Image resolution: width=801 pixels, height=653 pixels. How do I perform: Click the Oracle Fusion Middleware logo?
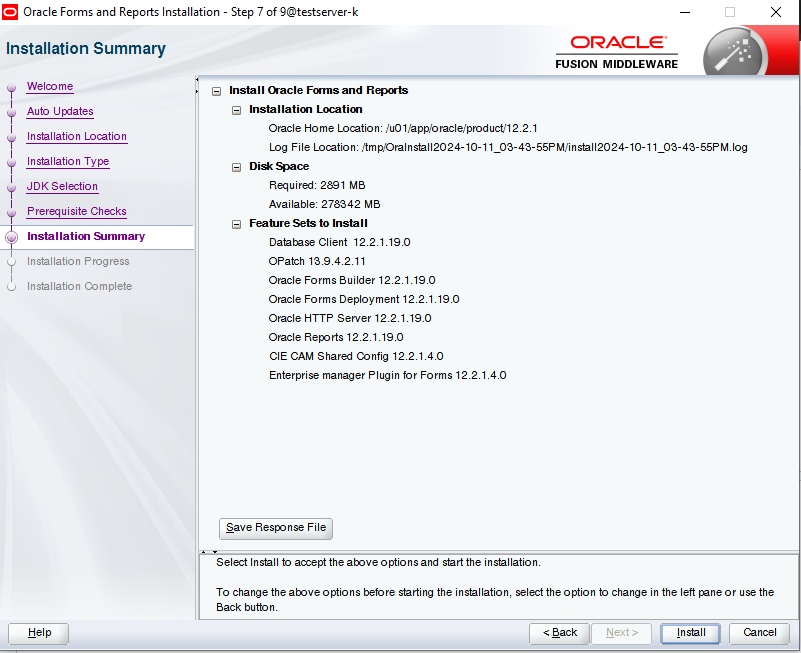(x=617, y=53)
